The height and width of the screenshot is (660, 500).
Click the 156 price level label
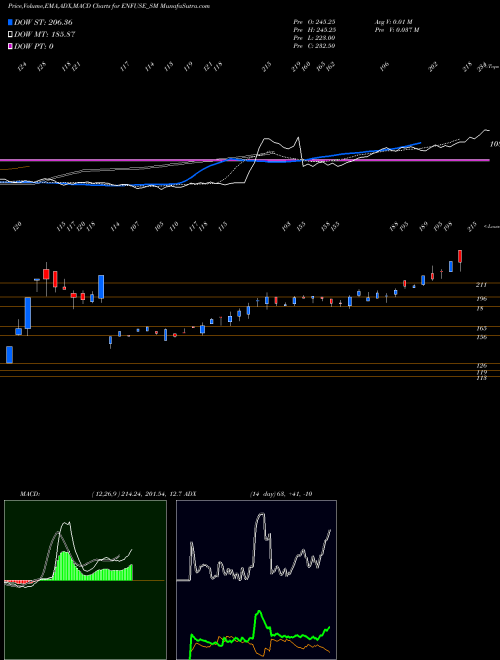point(481,337)
